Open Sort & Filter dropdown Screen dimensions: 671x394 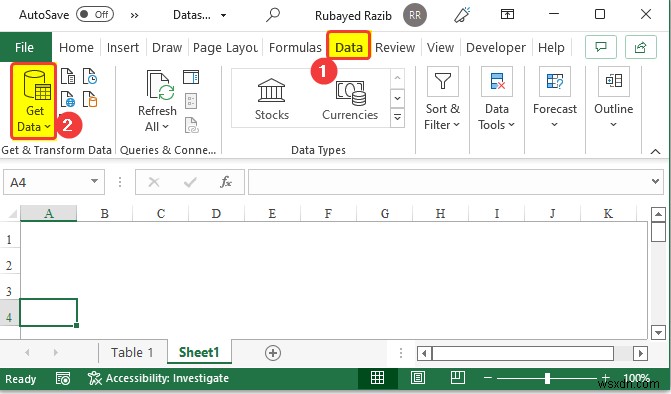pyautogui.click(x=442, y=99)
